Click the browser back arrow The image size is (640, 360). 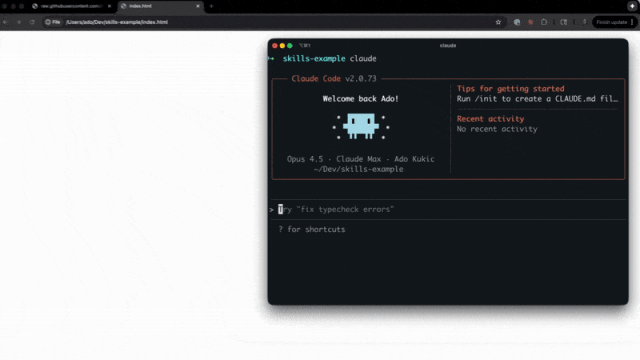[x=5, y=22]
